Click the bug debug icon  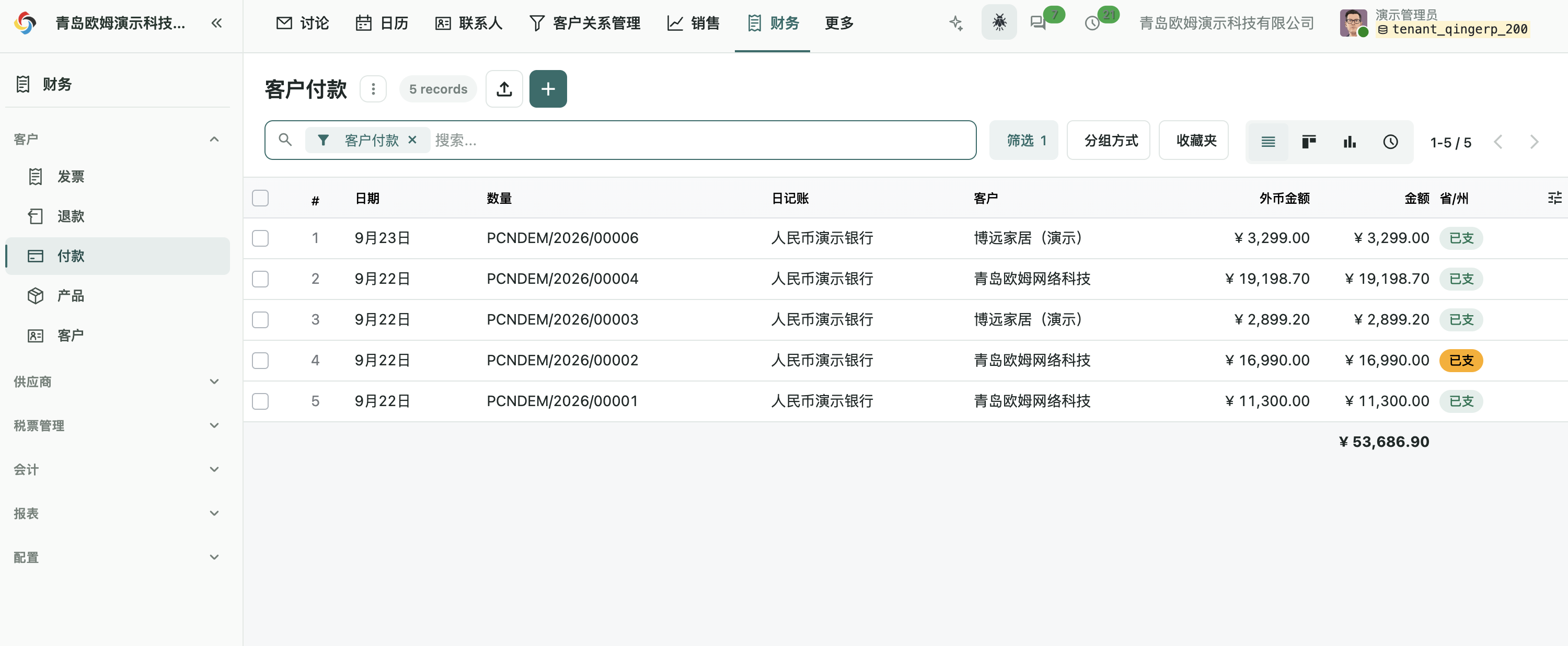999,22
